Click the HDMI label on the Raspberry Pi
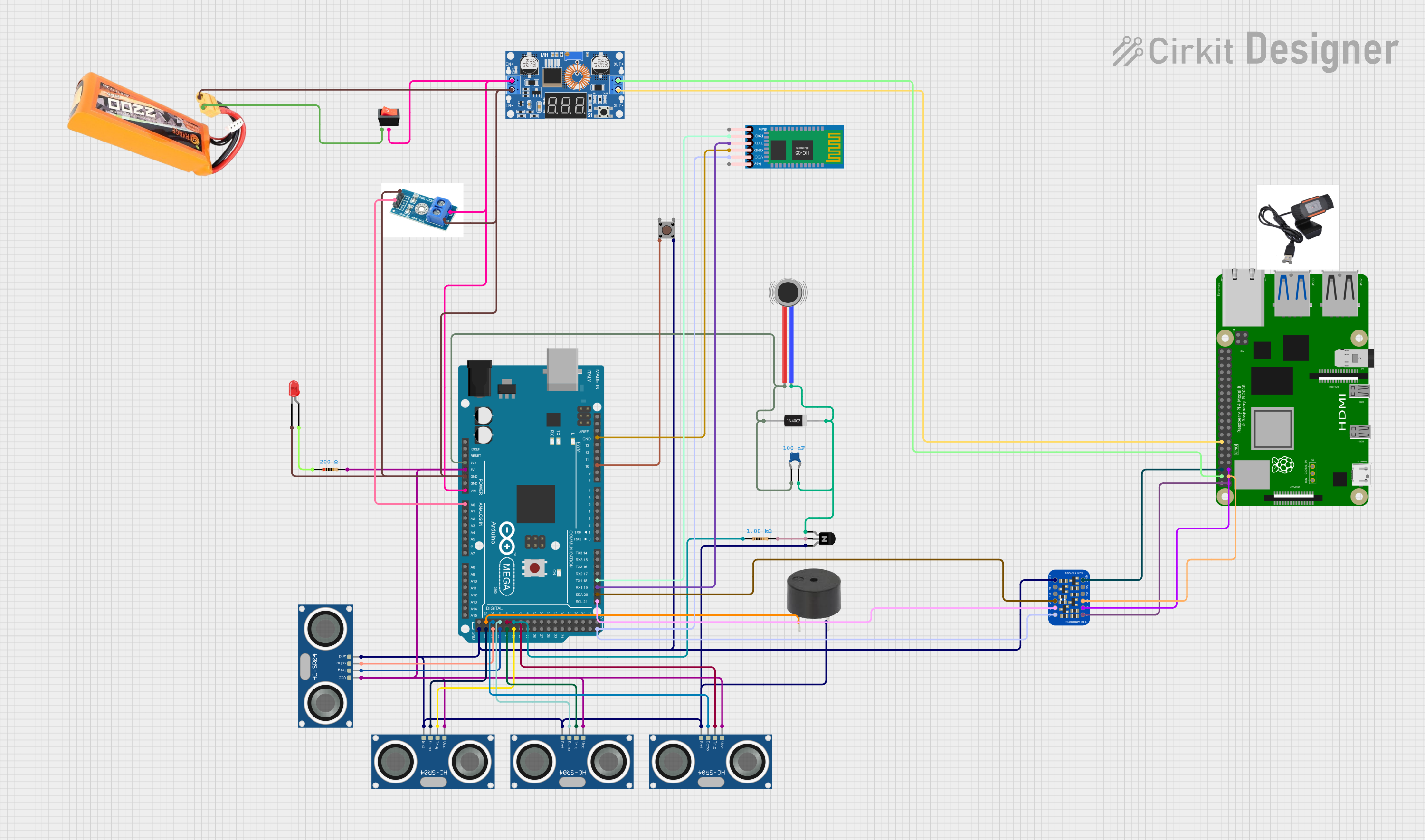The width and height of the screenshot is (1425, 840). tap(1342, 412)
